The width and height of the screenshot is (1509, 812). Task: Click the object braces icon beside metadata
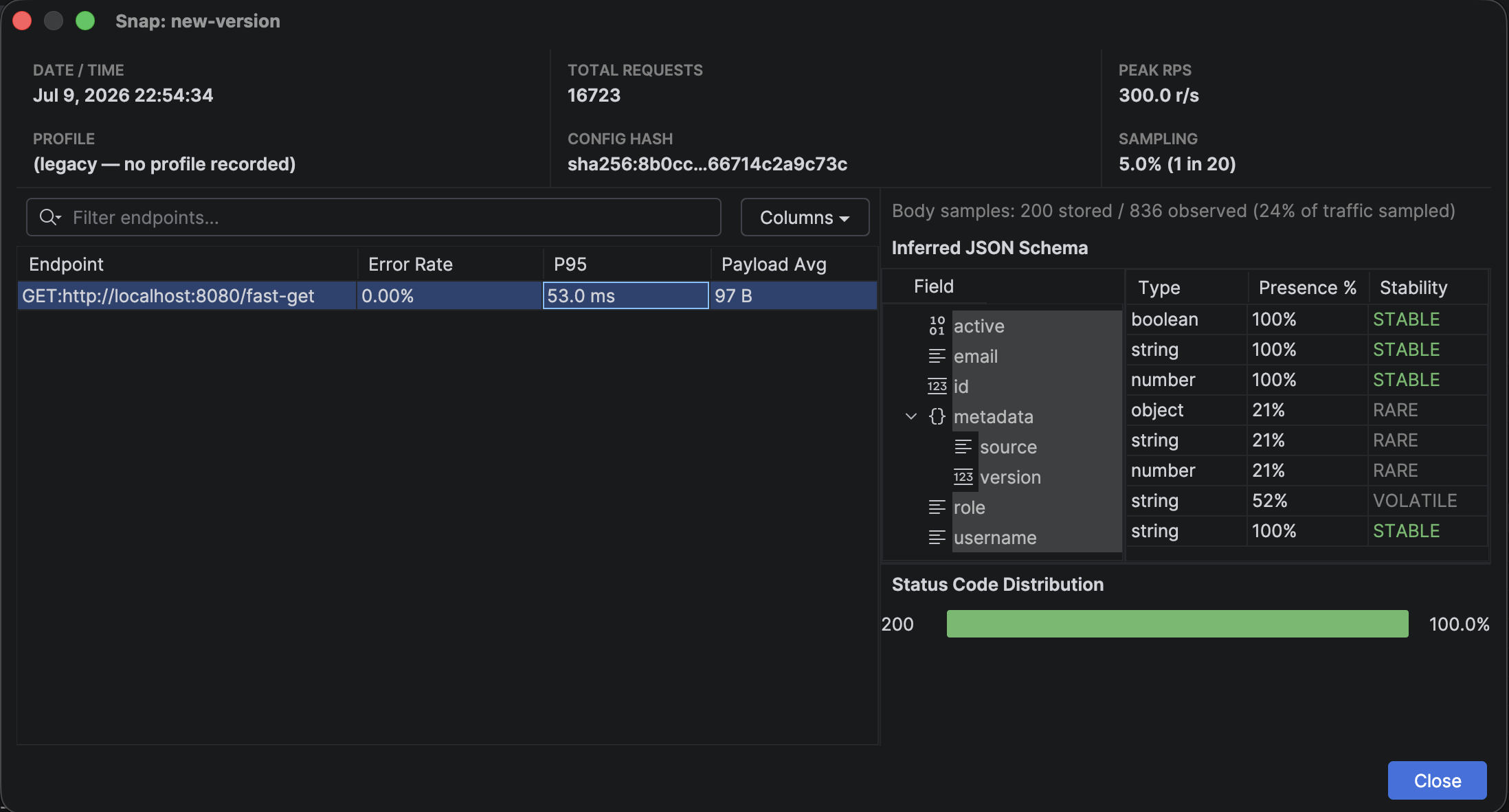pyautogui.click(x=937, y=416)
